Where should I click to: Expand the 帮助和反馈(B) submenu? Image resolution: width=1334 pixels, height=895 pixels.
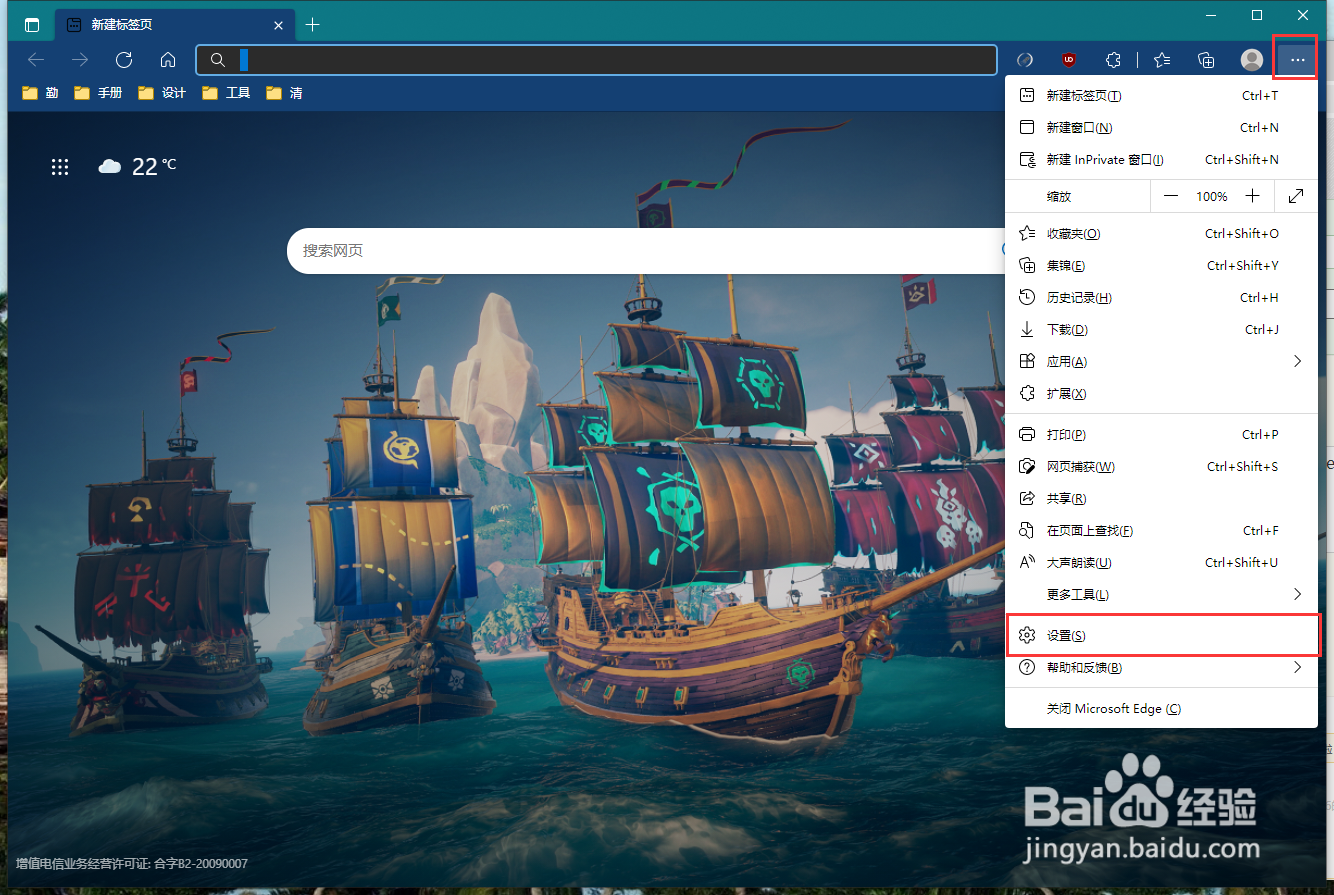coord(1161,668)
